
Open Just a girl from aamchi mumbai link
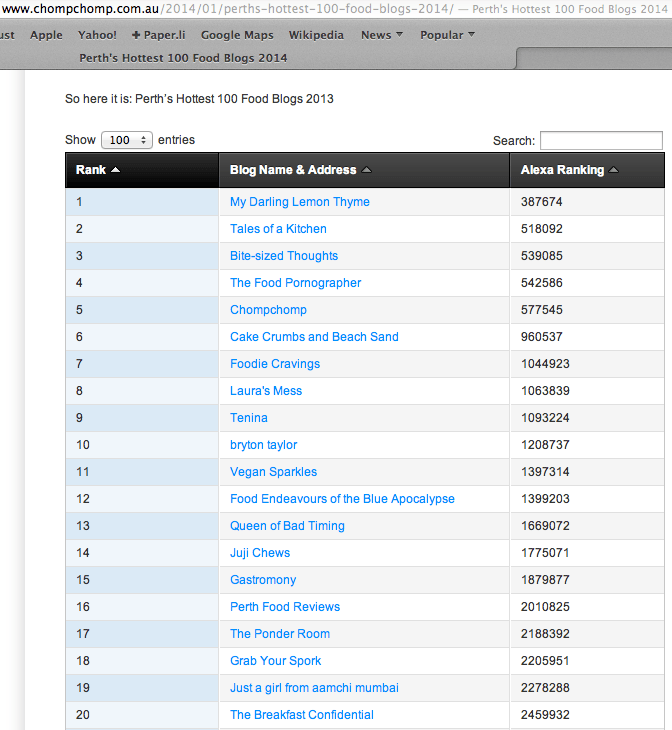tap(314, 688)
